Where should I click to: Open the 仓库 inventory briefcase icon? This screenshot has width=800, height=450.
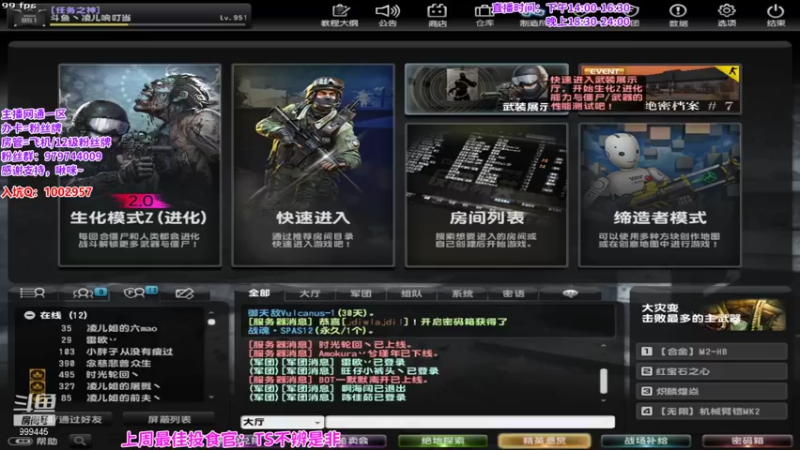tap(484, 15)
